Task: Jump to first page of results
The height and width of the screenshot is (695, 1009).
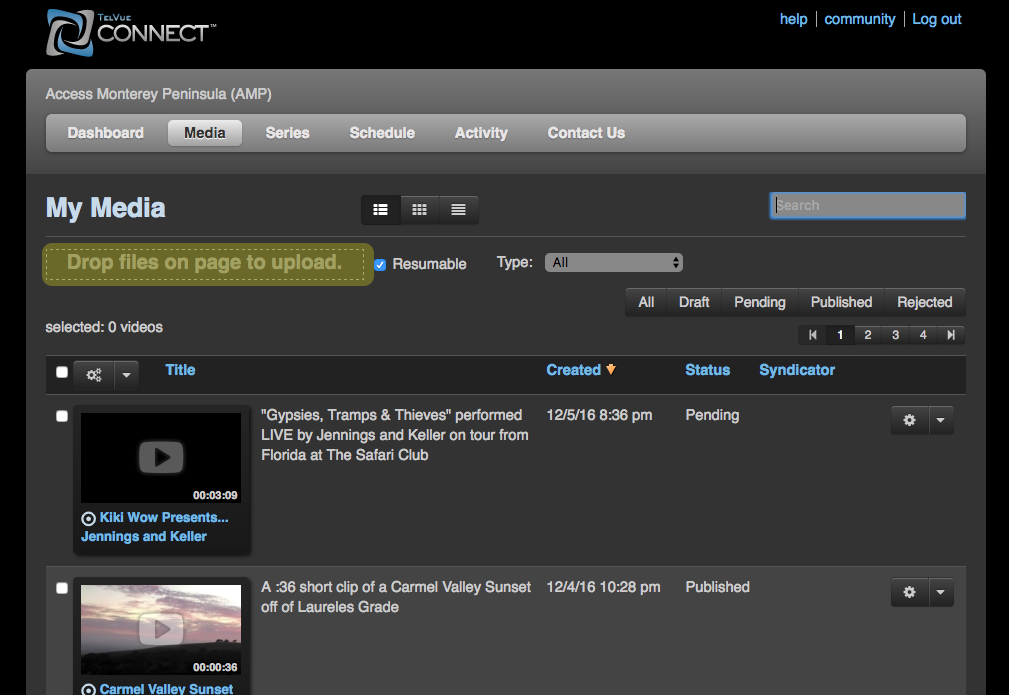Action: (x=813, y=335)
